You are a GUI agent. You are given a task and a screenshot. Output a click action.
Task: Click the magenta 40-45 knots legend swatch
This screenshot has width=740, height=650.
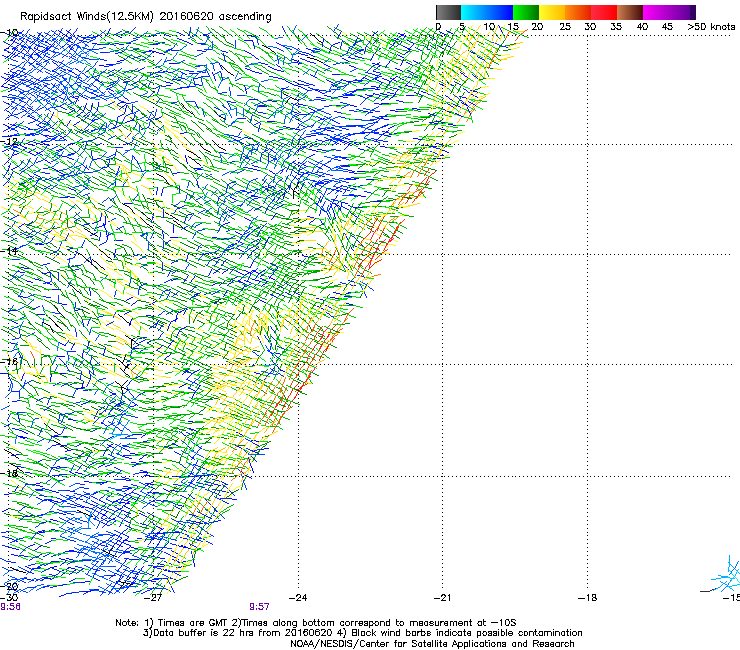(x=656, y=12)
